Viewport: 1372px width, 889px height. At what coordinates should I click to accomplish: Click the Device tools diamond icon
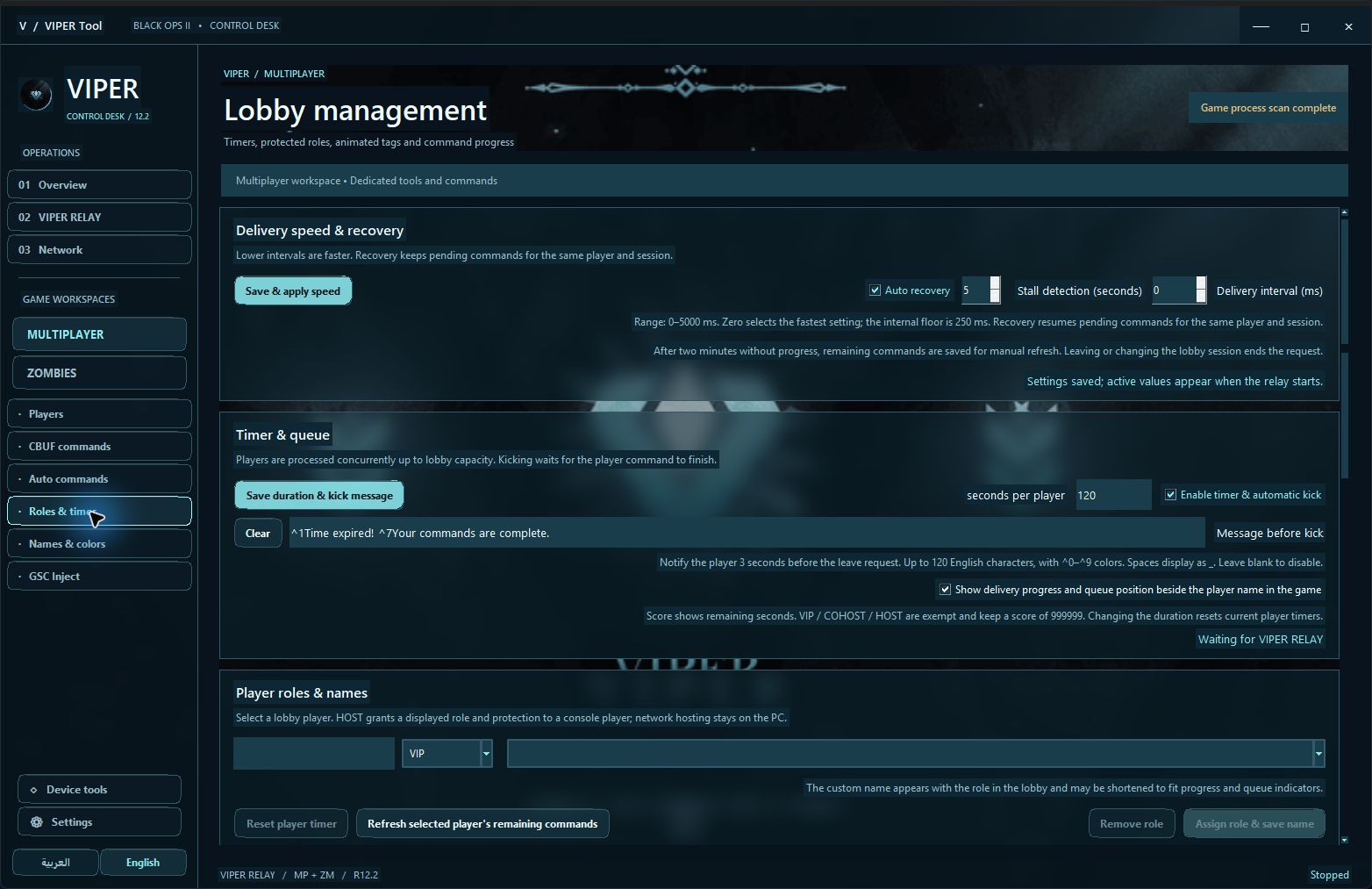(33, 790)
